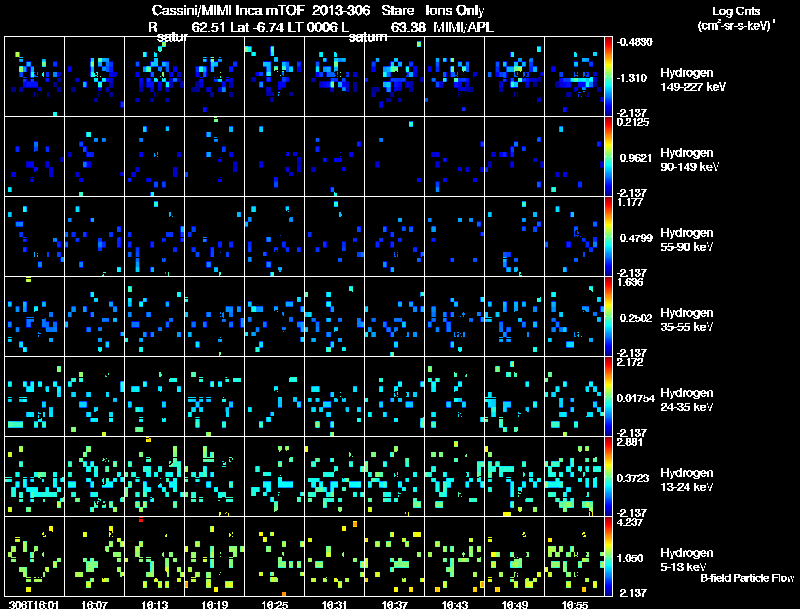Screen dimensions: 800x609
Task: Select the 'Lat -6.74' header value
Action: [x=257, y=28]
